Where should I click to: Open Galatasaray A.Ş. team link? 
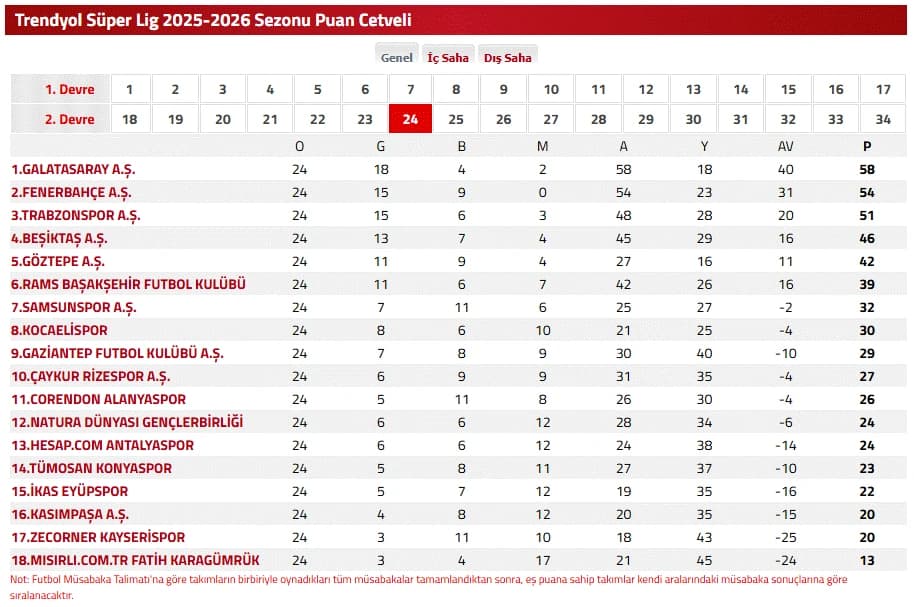tap(73, 170)
